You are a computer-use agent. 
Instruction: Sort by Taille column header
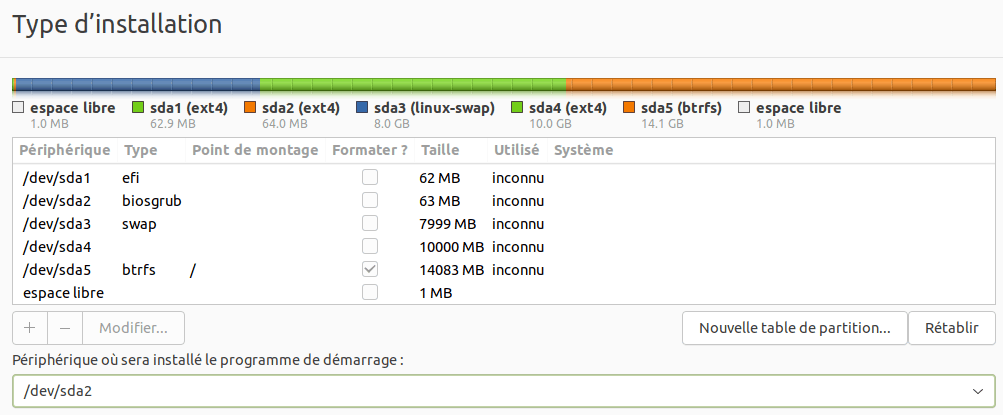coord(440,150)
